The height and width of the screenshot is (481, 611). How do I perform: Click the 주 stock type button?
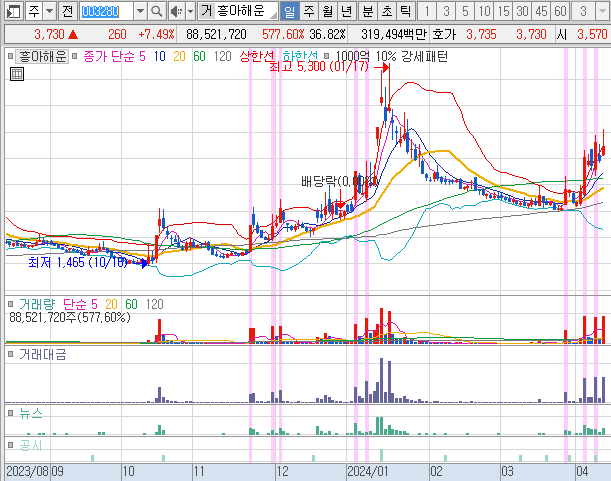[34, 11]
